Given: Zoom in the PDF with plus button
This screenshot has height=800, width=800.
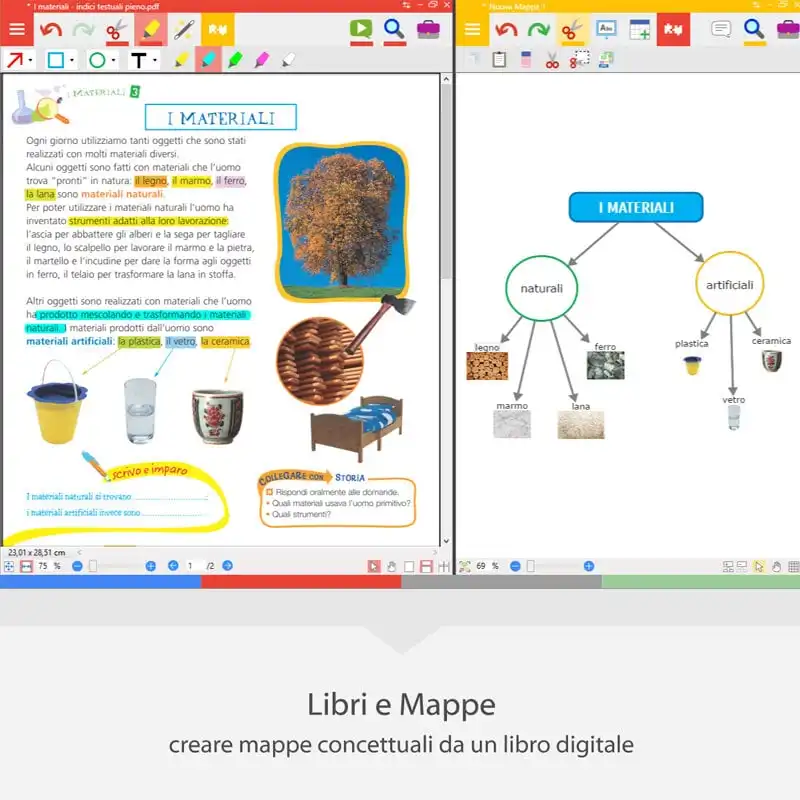Looking at the screenshot, I should click(151, 566).
